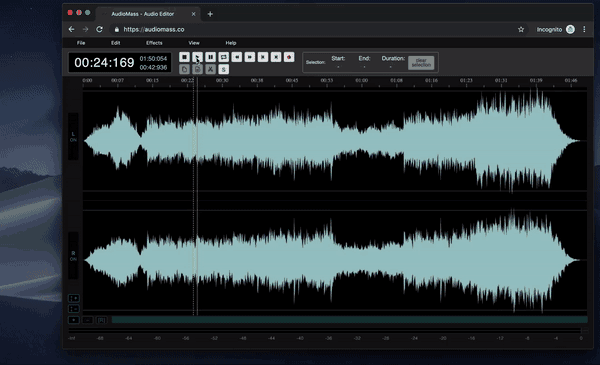600x365 pixels.
Task: Pause audio playback
Action: (210, 57)
